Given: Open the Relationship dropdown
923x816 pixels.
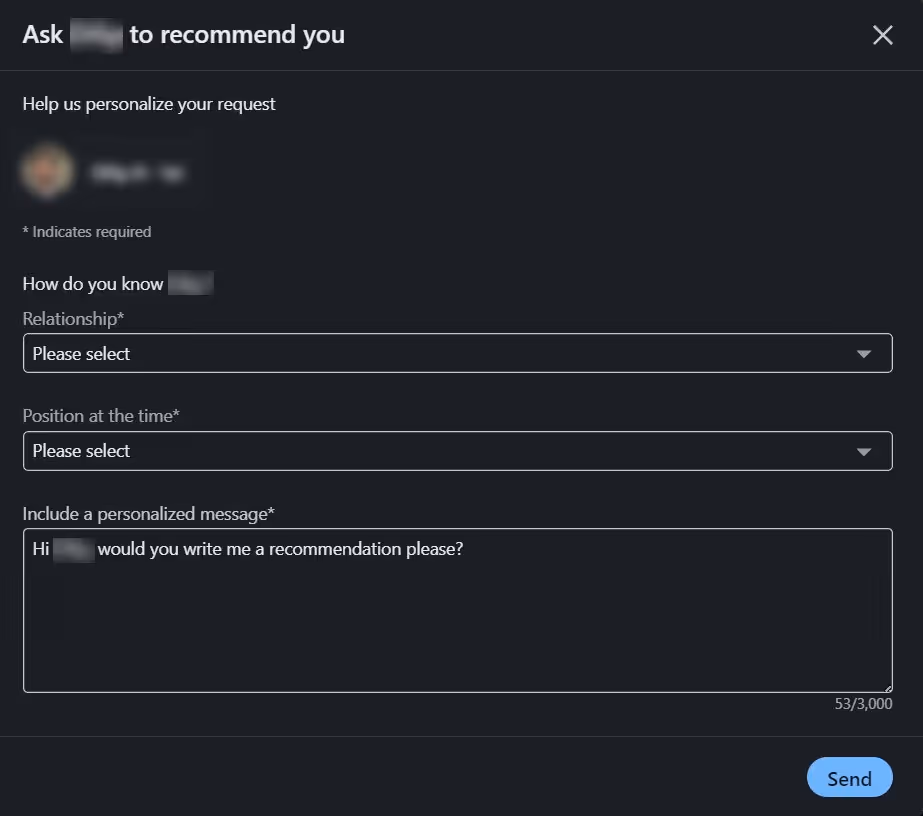Looking at the screenshot, I should (457, 353).
